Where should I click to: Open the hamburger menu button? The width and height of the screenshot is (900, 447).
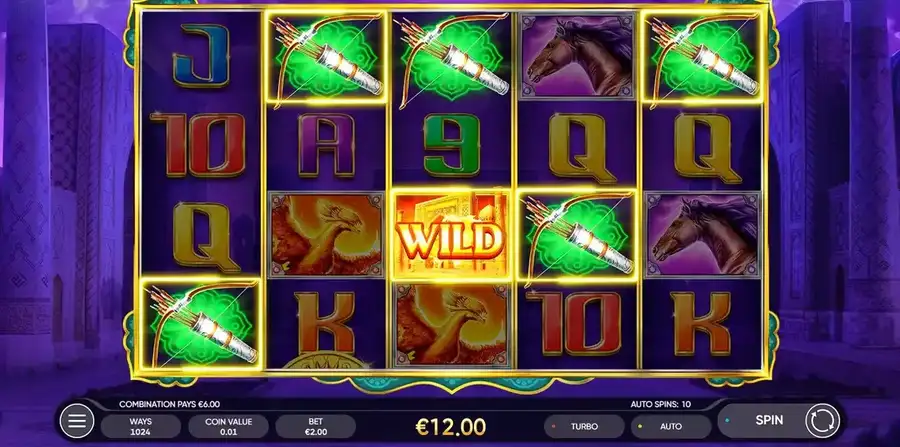click(76, 421)
